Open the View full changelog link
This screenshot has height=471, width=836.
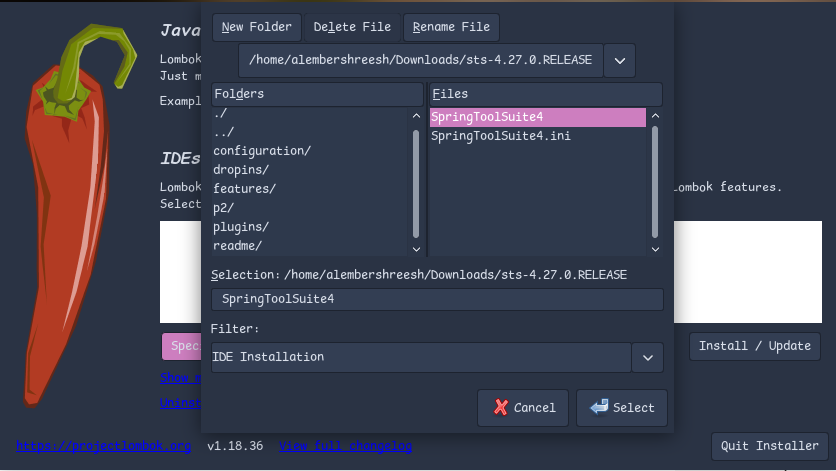tap(345, 446)
